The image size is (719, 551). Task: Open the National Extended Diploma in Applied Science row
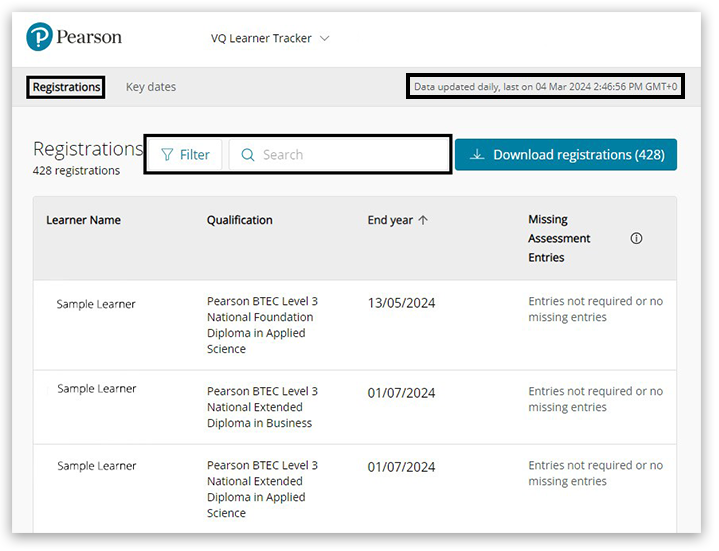(x=261, y=489)
